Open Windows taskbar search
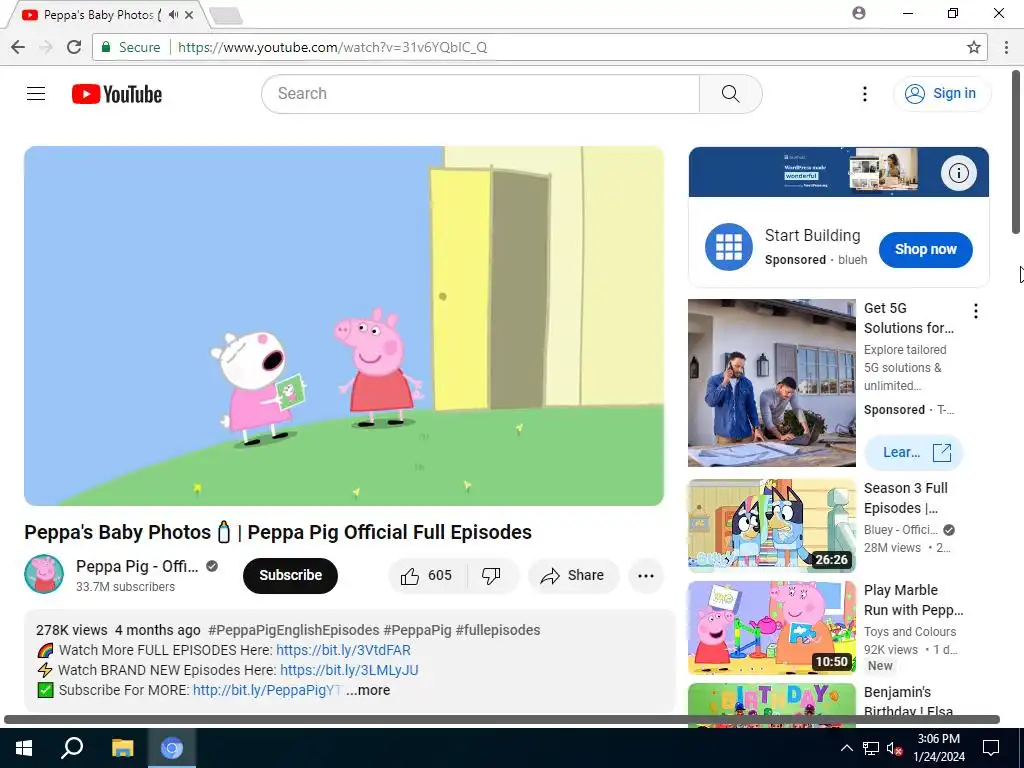1024x768 pixels. point(72,748)
